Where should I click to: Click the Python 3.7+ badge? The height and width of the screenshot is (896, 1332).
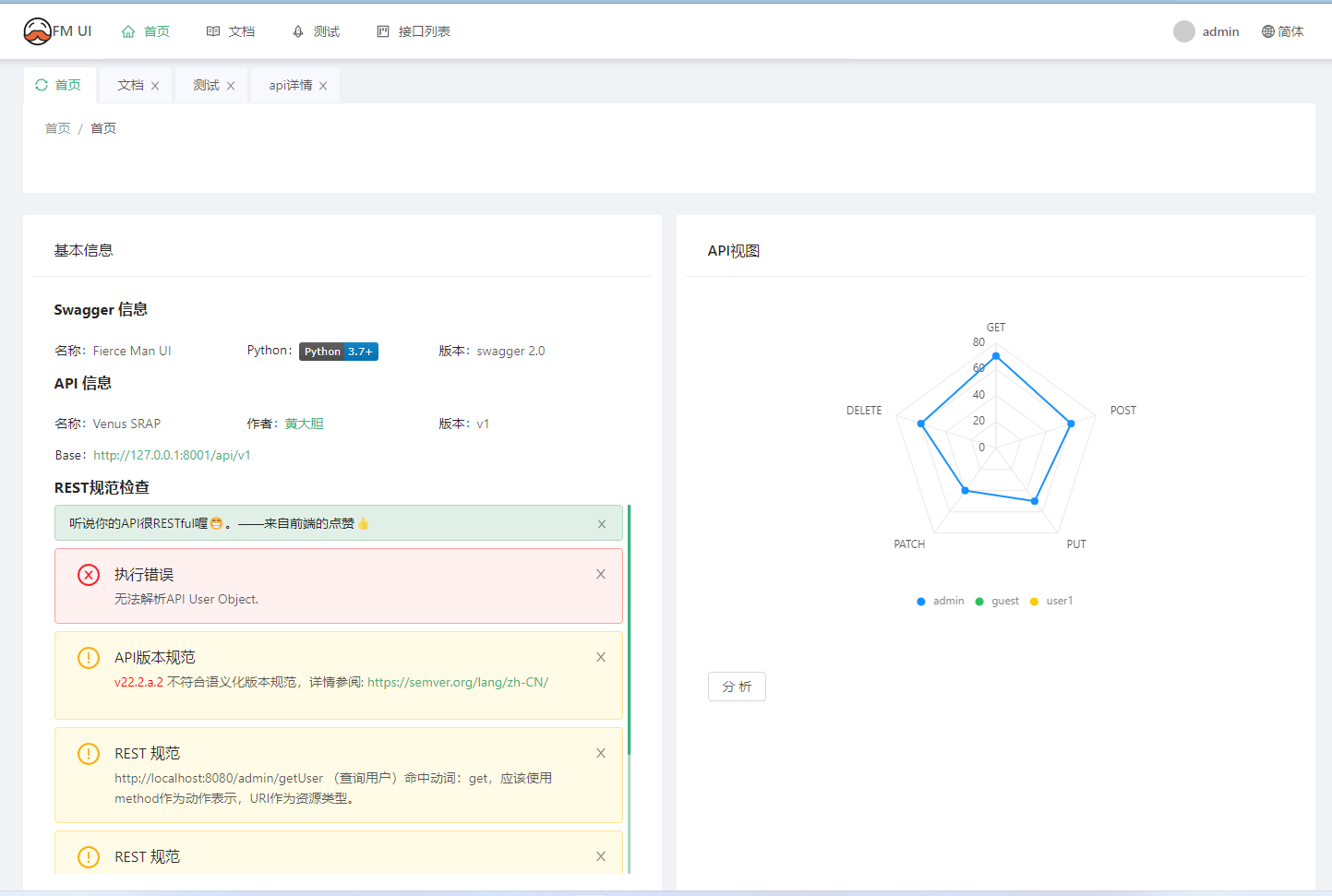click(339, 352)
